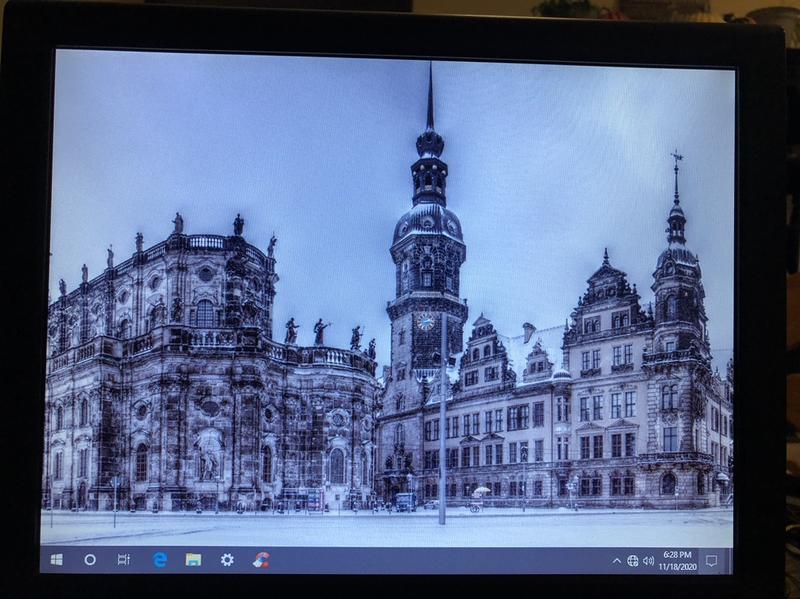Launch Microsoft Edge from the taskbar
This screenshot has width=800, height=599.
160,560
